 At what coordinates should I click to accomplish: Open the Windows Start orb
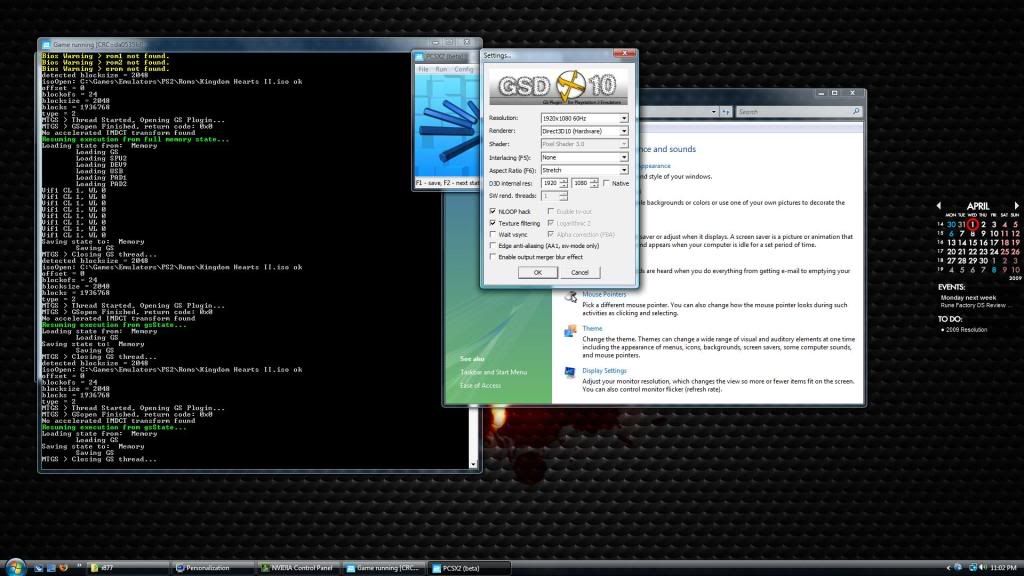(14, 567)
